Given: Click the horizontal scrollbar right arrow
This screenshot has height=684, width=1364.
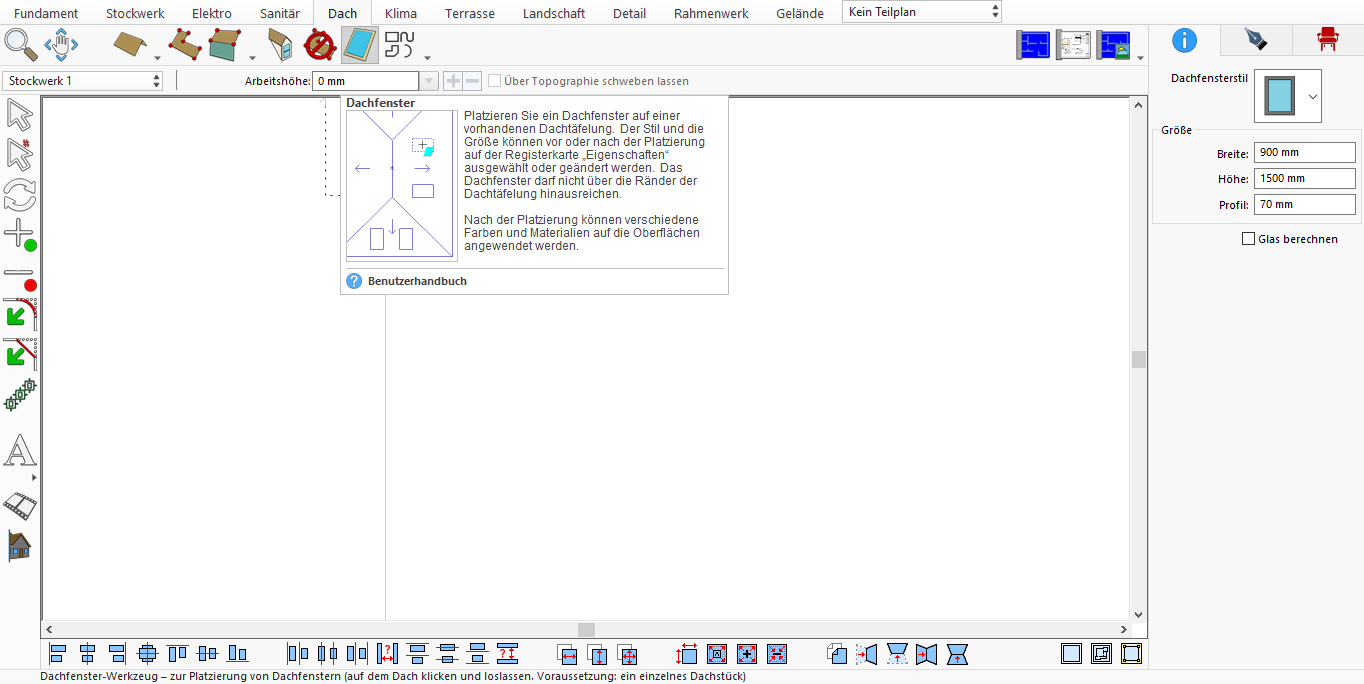Looking at the screenshot, I should click(1124, 630).
